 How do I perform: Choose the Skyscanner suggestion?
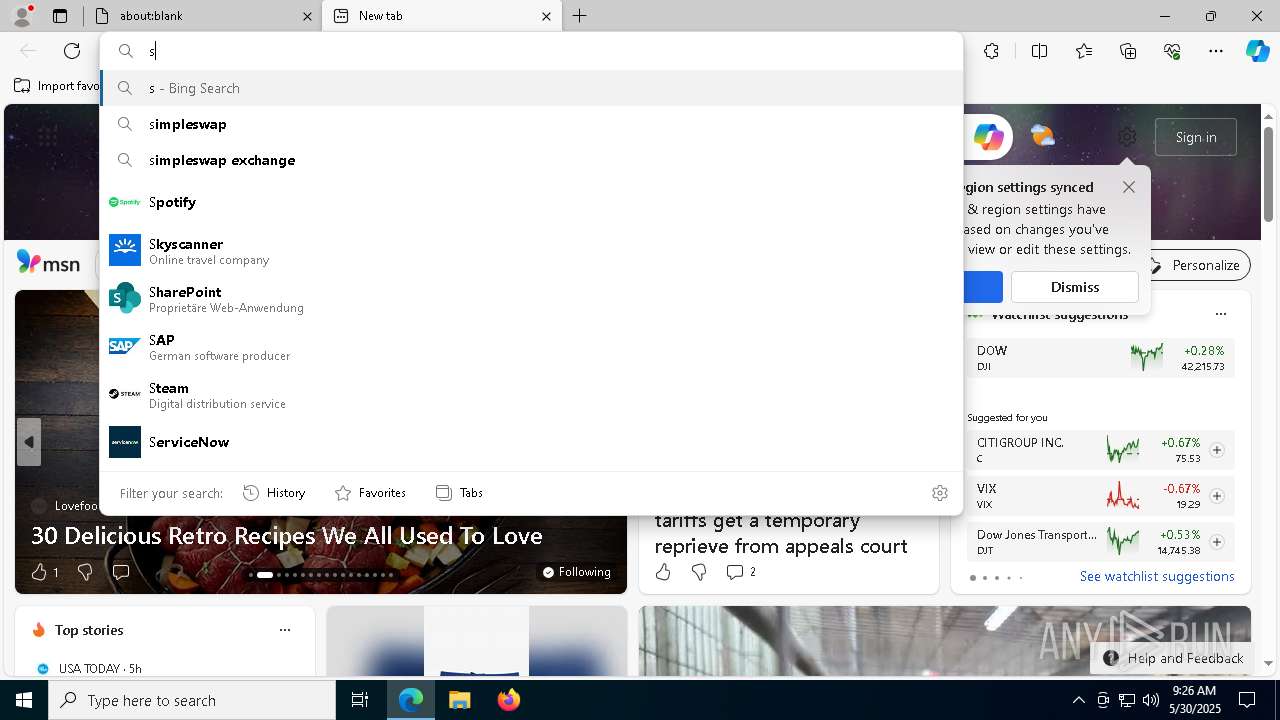point(531,250)
